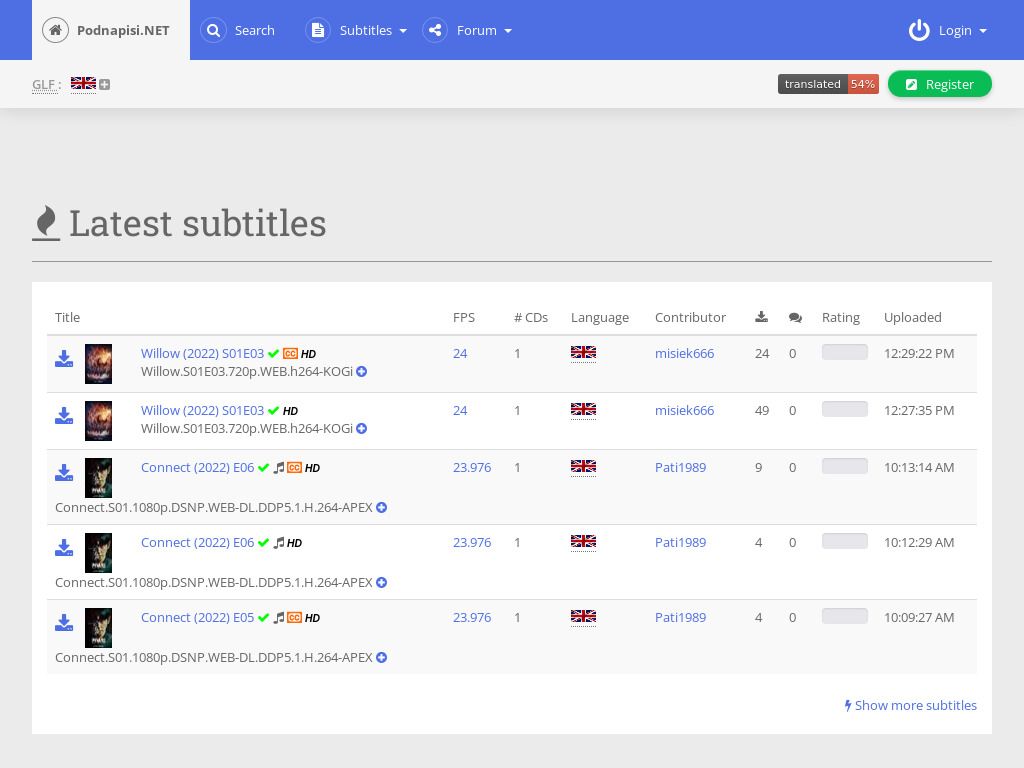The width and height of the screenshot is (1024, 768).
Task: Click the home icon beside Podnapisi.NET
Action: point(56,30)
